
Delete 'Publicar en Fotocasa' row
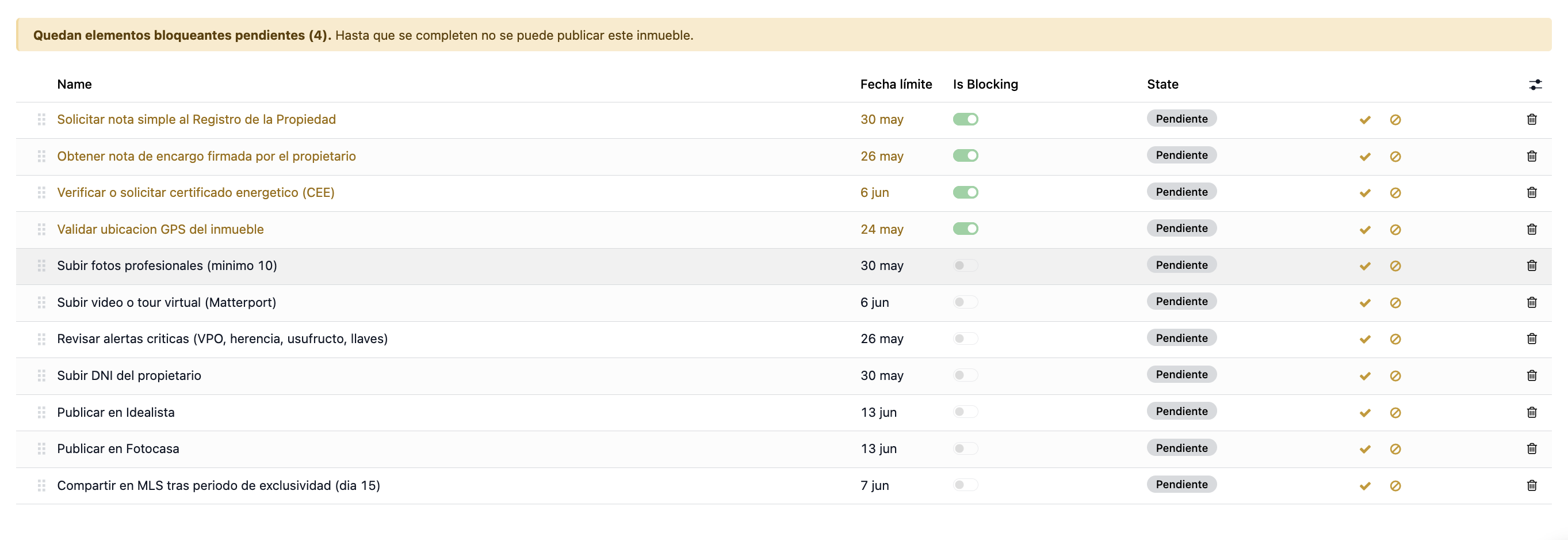point(1532,448)
